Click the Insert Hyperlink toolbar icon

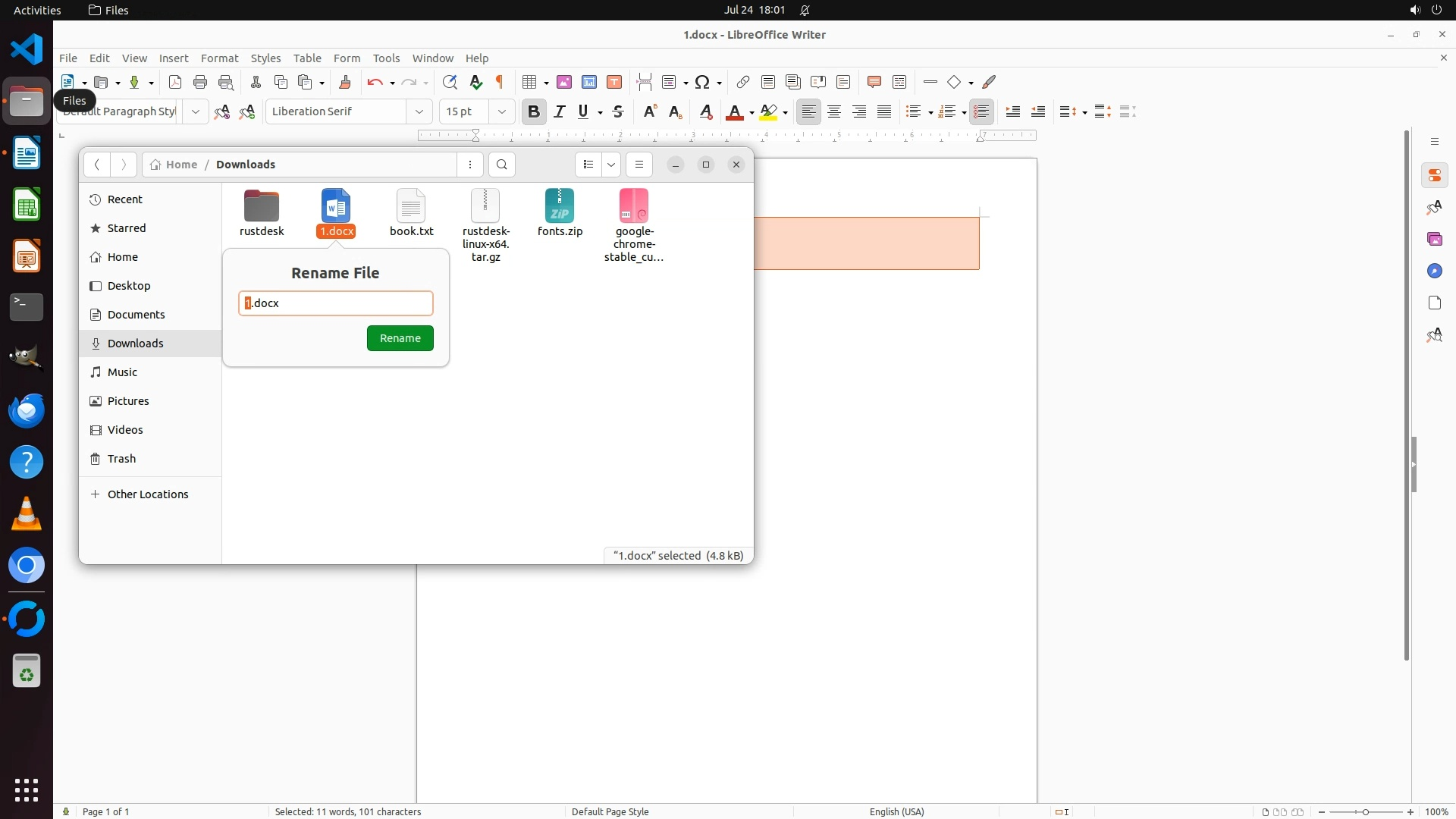pyautogui.click(x=743, y=82)
